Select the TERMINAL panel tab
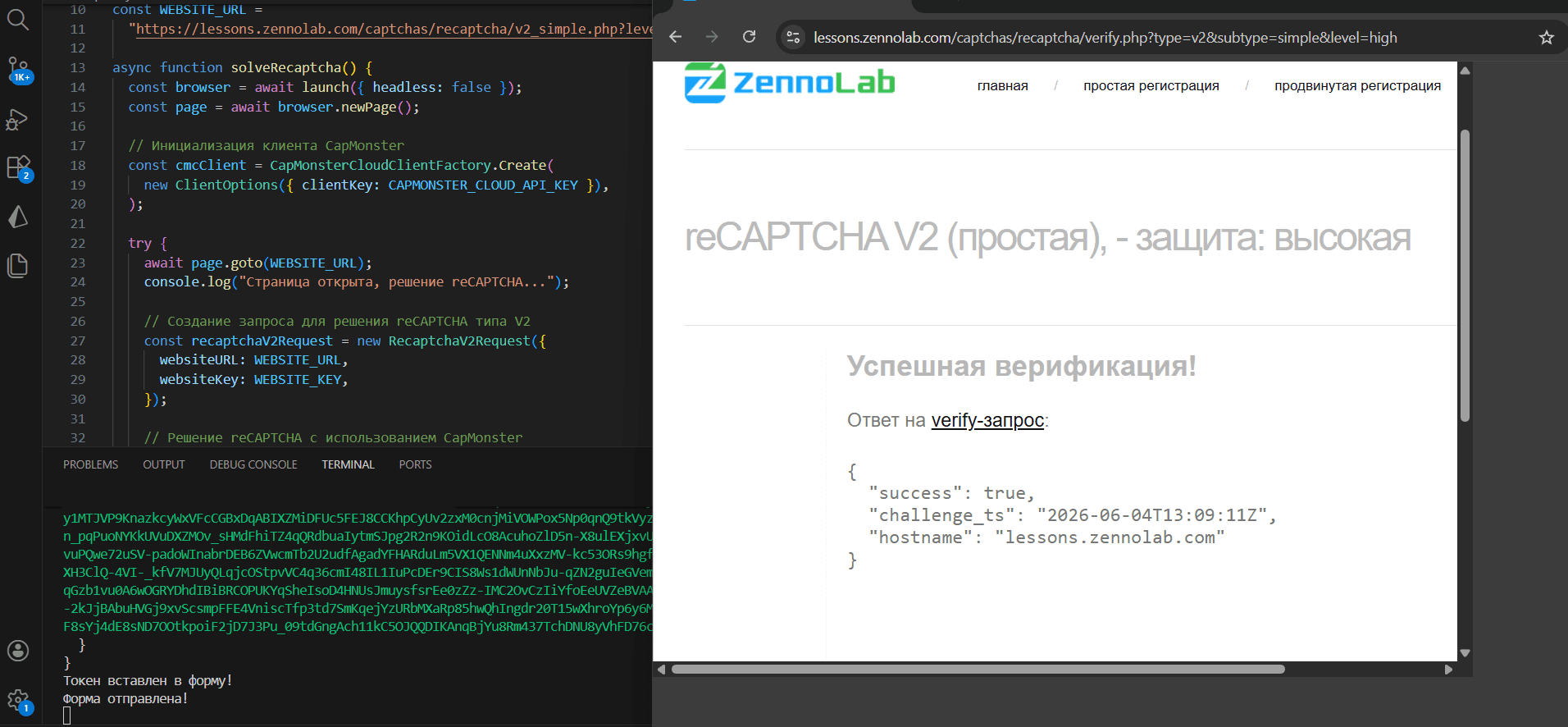The width and height of the screenshot is (1568, 727). click(348, 464)
